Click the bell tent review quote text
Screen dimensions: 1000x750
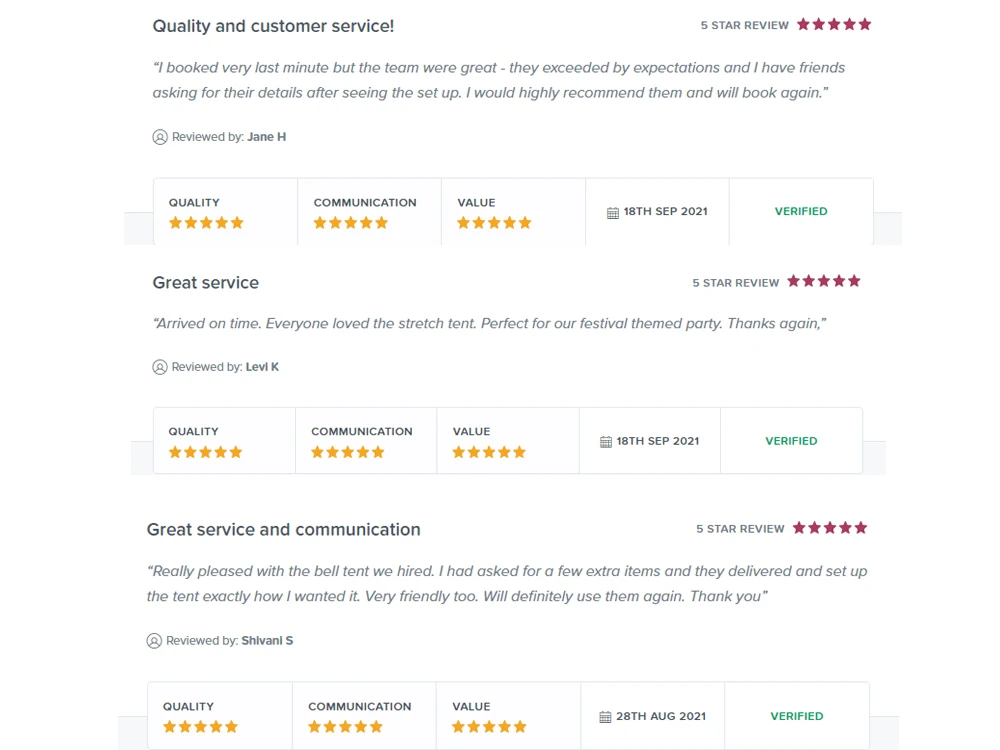tap(506, 584)
